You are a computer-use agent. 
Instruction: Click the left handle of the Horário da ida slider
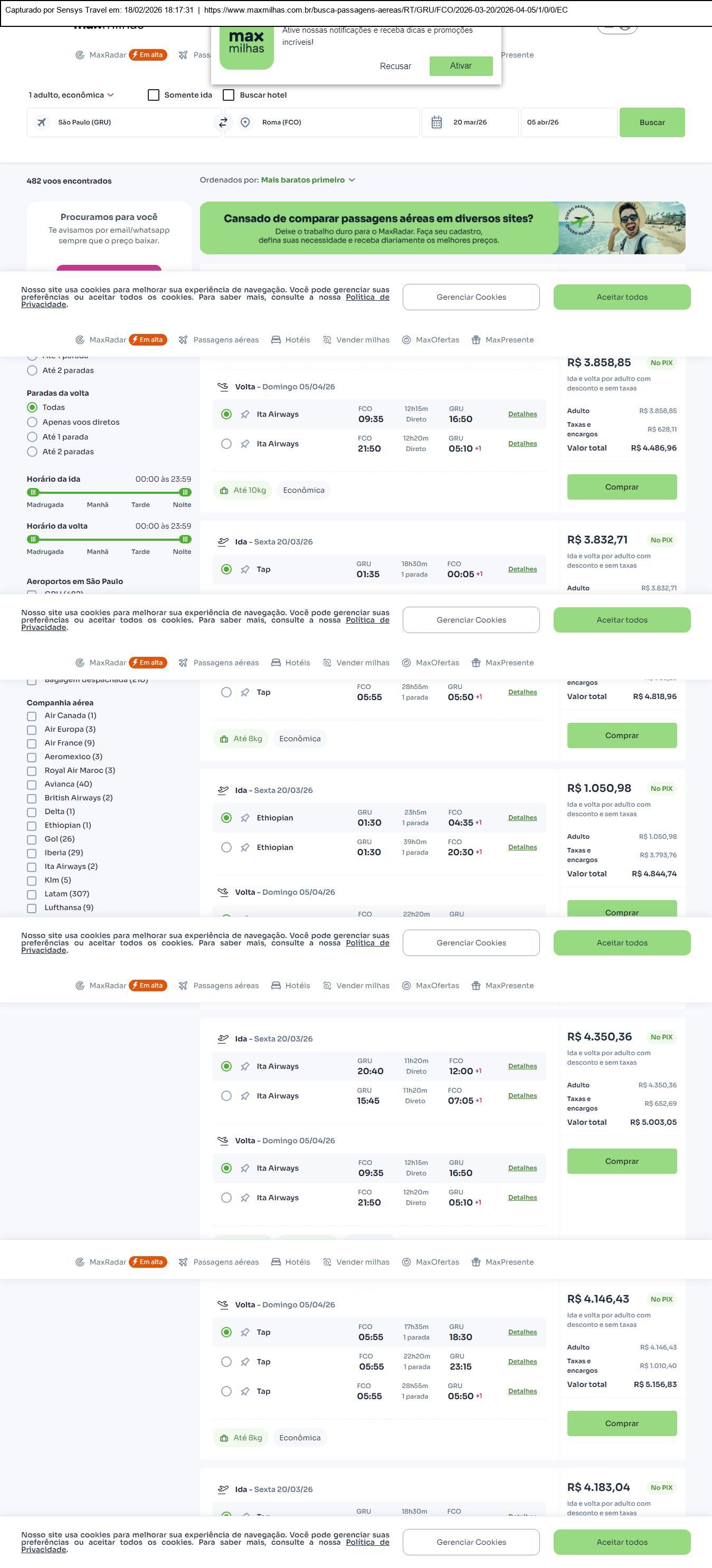click(33, 492)
